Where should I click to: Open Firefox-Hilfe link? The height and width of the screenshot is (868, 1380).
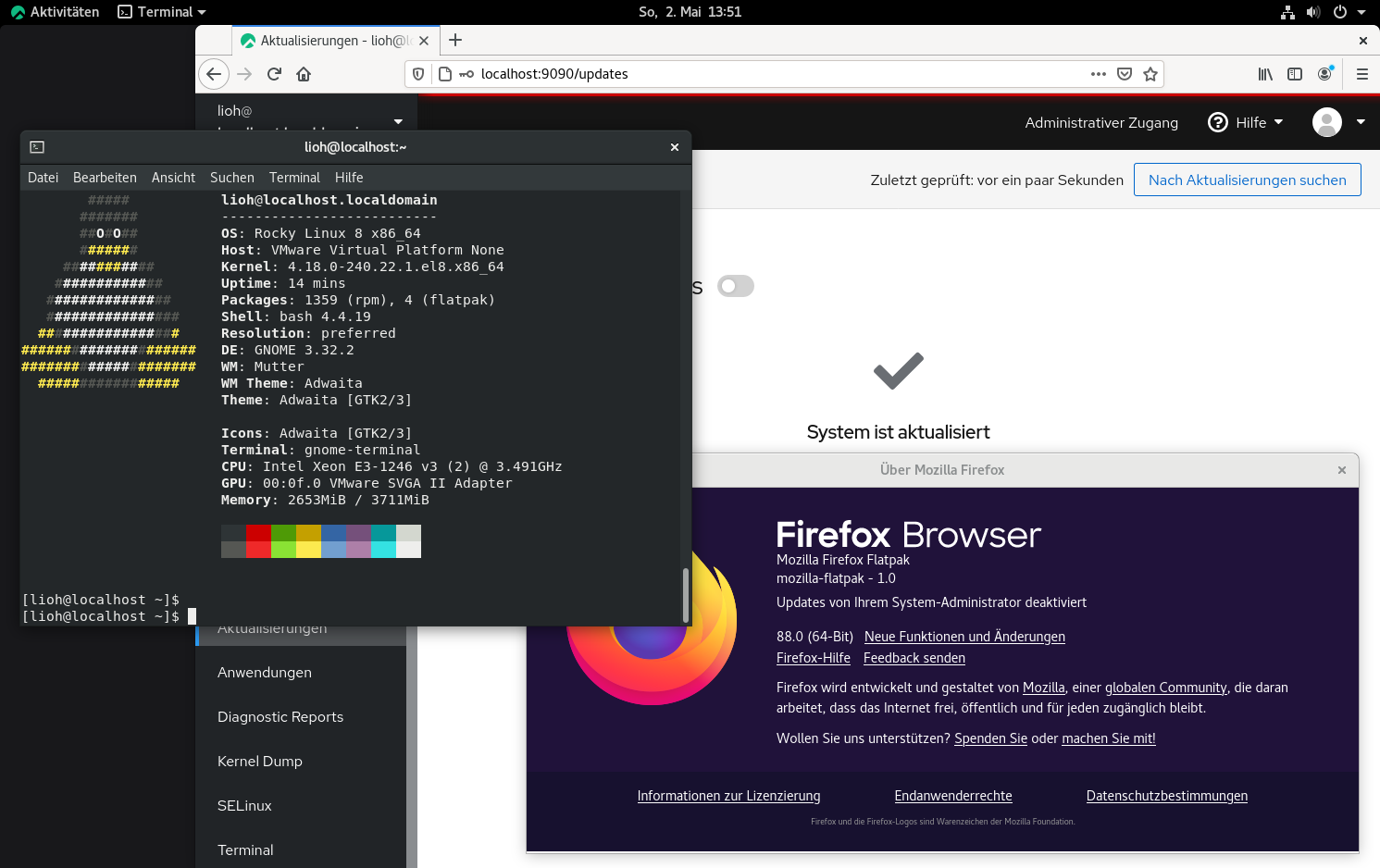[814, 658]
